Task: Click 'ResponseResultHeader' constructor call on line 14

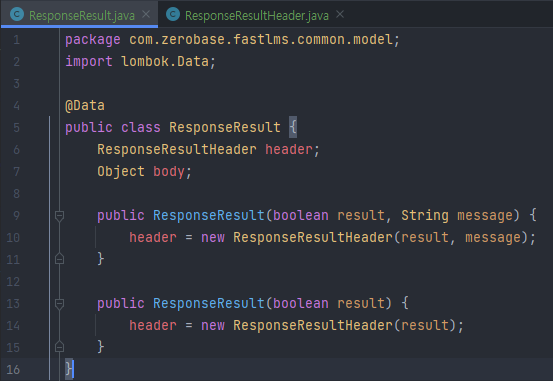Action: 313,325
